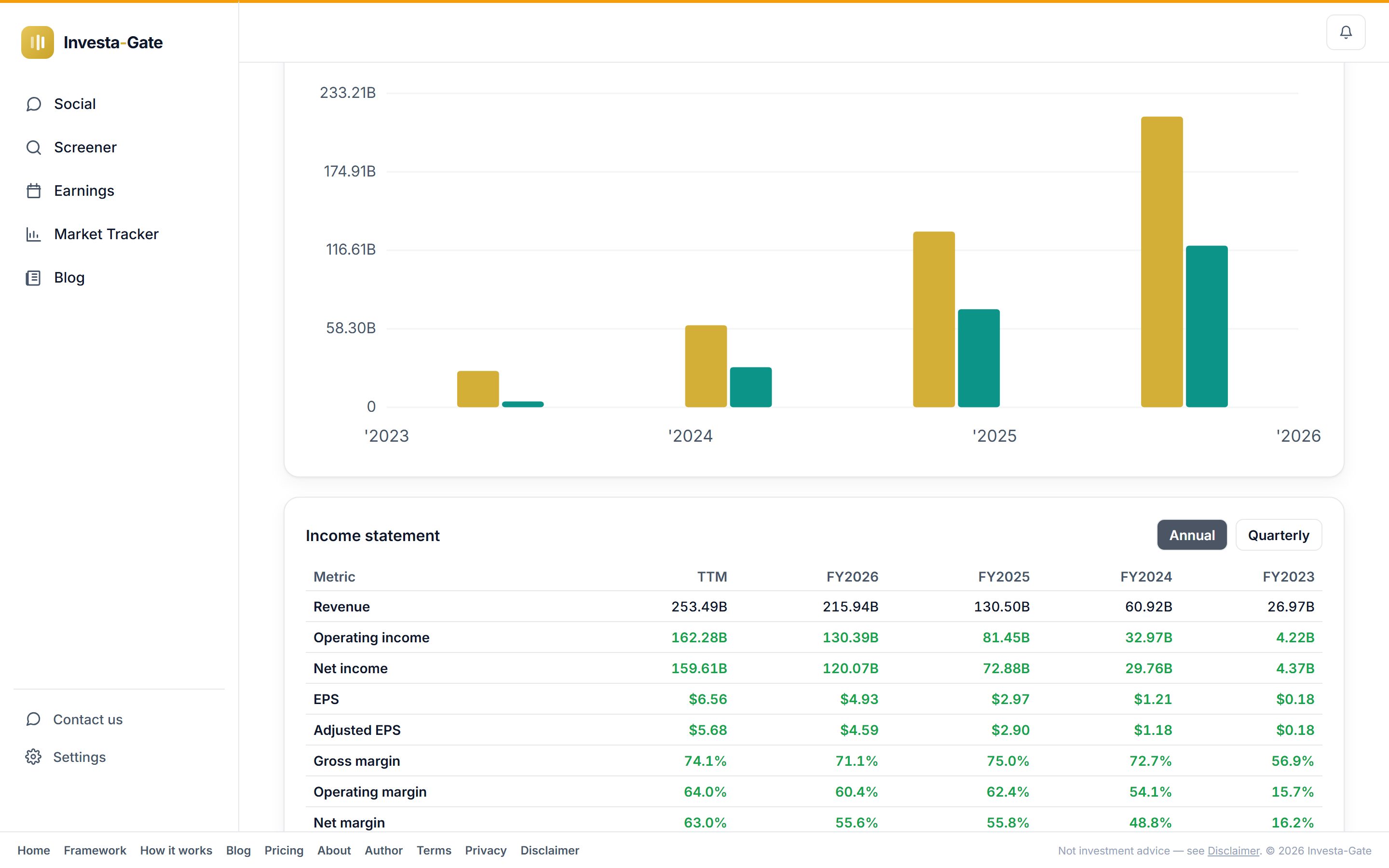Open the About footer link
Screen dimensions: 1389x868
pos(334,850)
